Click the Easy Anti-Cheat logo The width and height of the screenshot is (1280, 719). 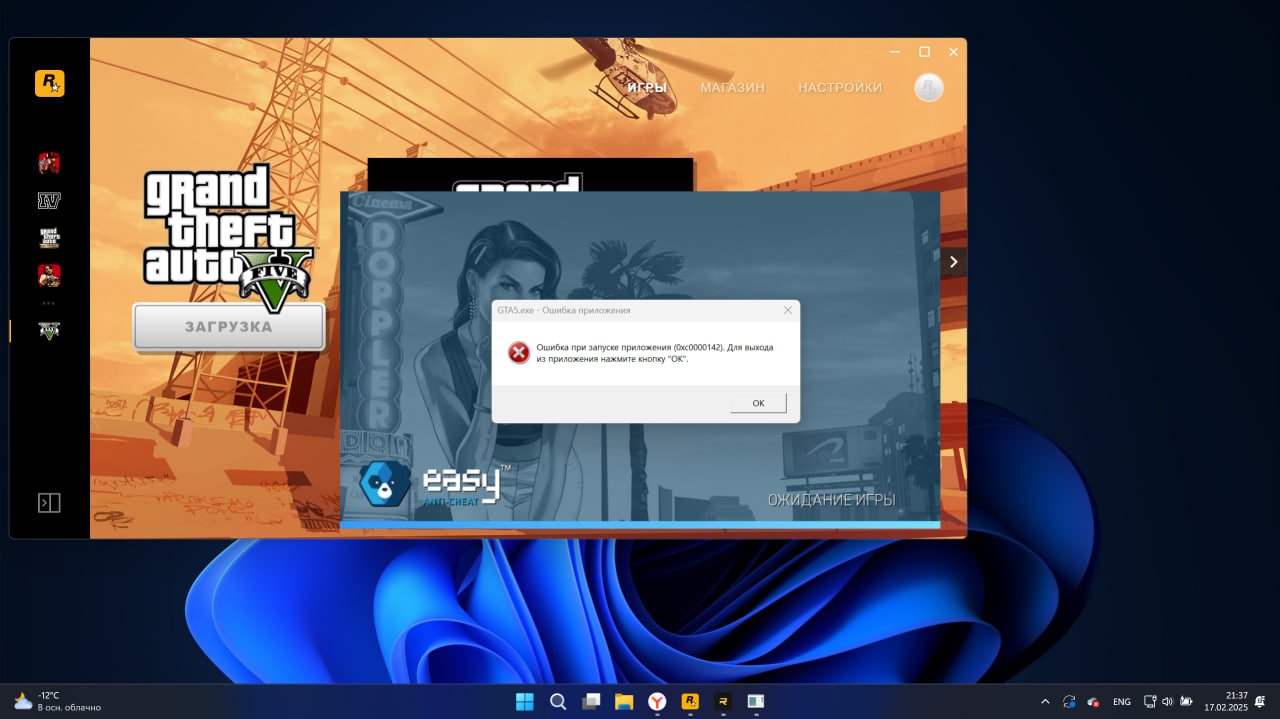(x=435, y=484)
